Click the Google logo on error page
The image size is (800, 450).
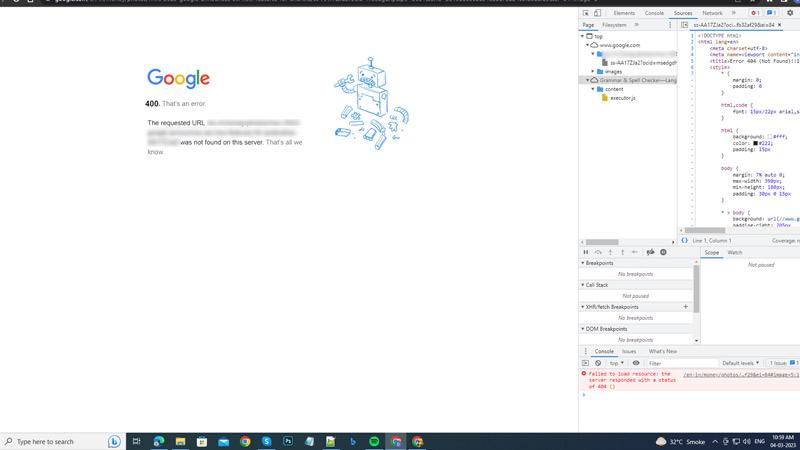click(179, 78)
